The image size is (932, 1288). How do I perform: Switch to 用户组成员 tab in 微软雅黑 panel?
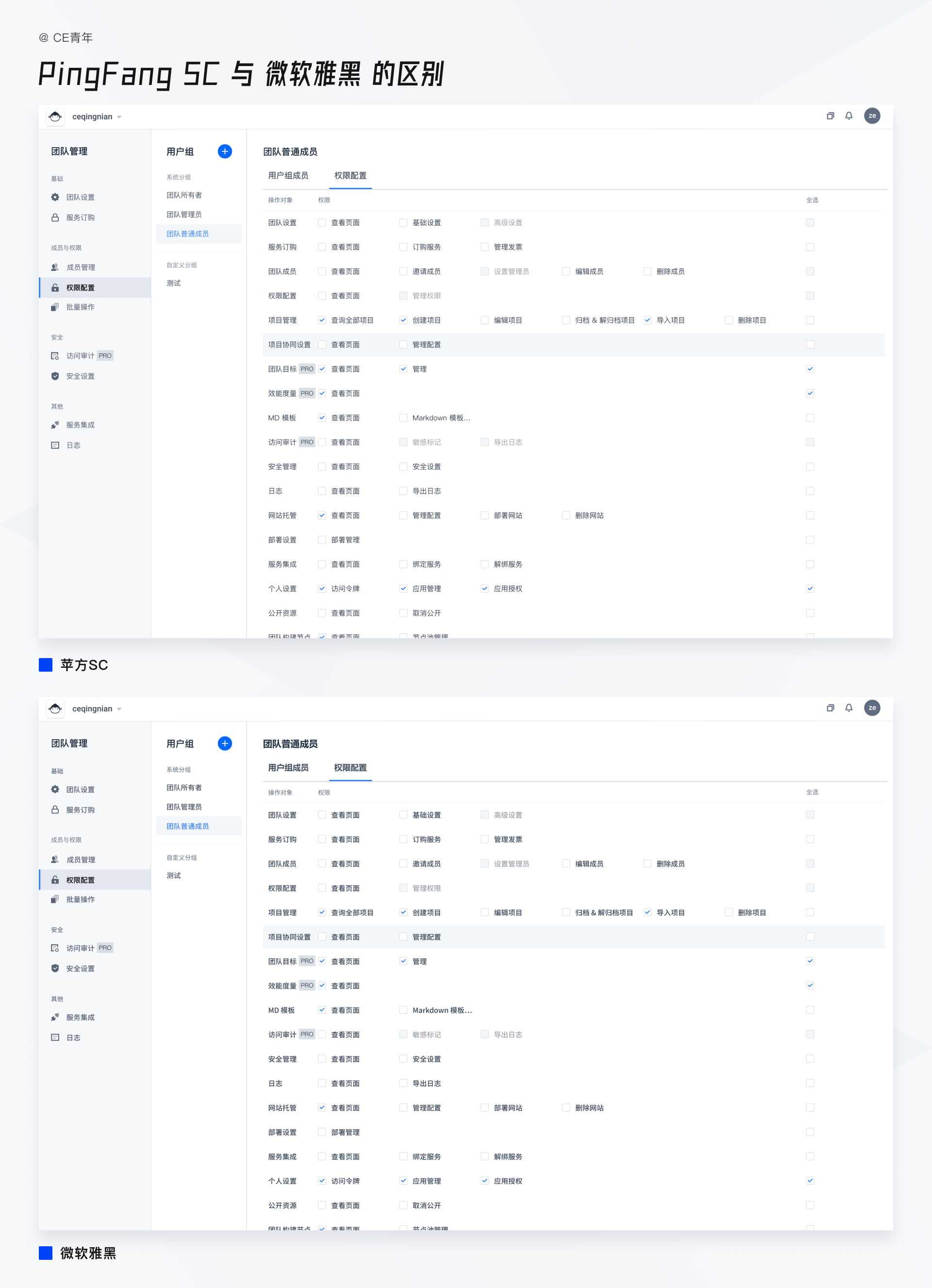(x=288, y=768)
